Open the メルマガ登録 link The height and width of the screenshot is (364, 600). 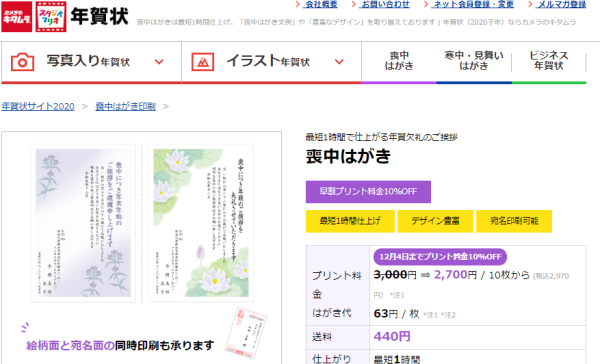[562, 4]
